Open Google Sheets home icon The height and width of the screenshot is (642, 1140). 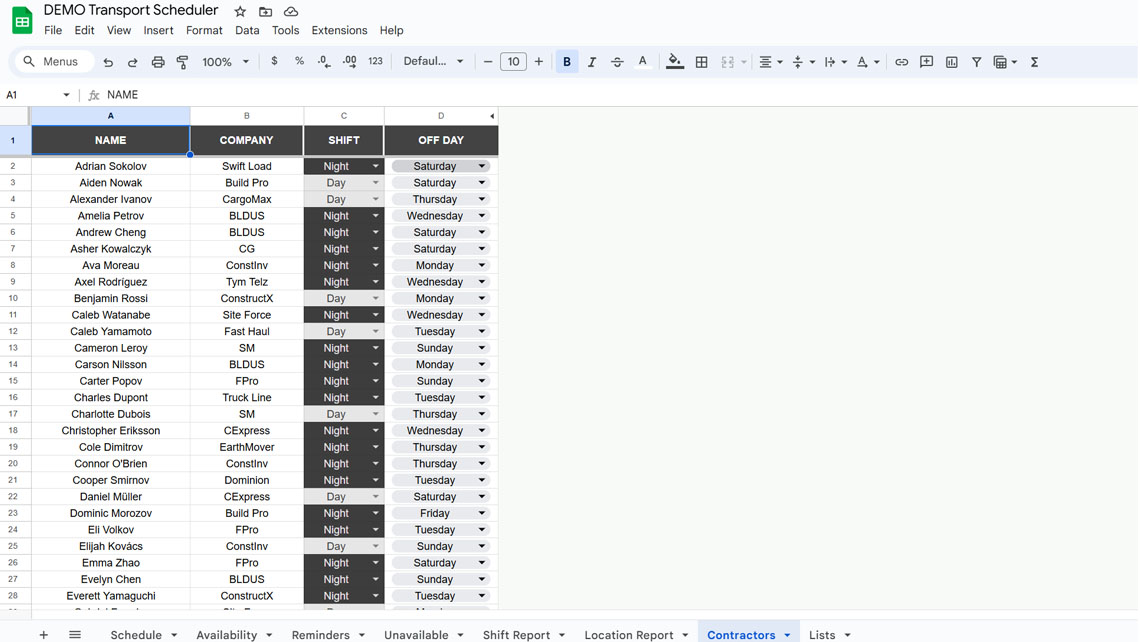[x=23, y=20]
